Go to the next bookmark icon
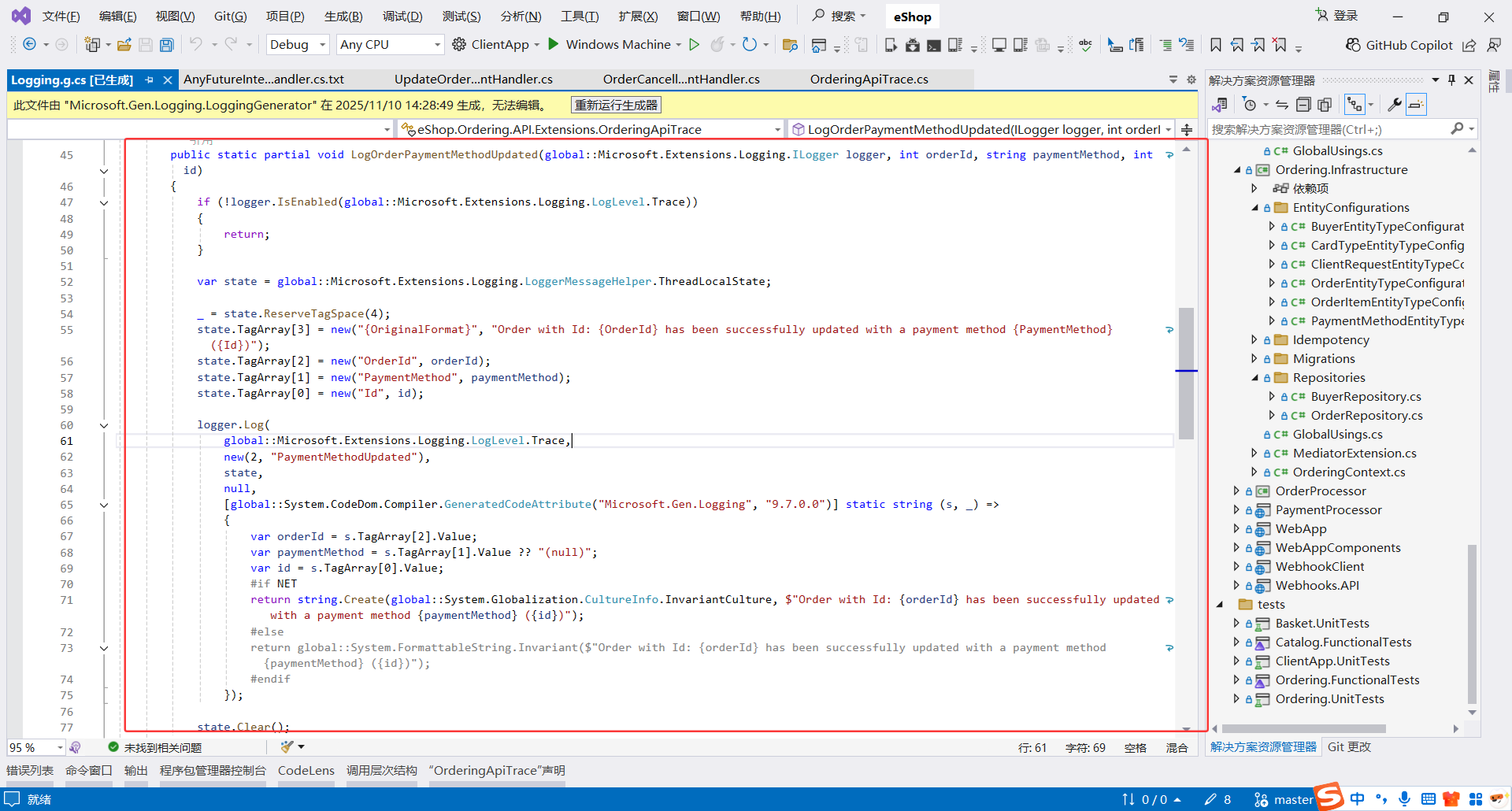The width and height of the screenshot is (1512, 811). click(1258, 45)
